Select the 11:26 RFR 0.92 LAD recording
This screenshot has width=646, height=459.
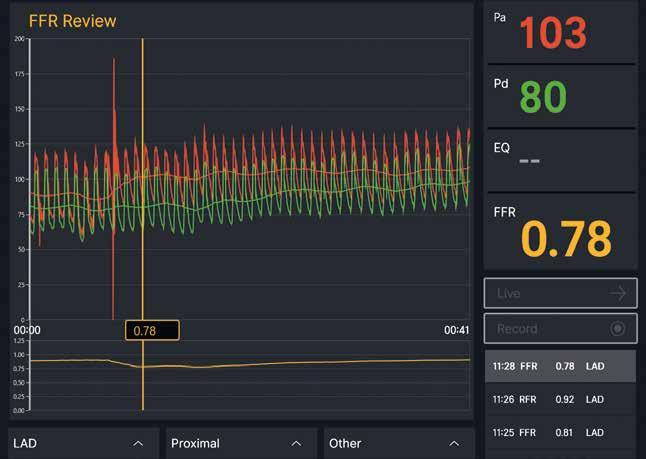pos(560,399)
